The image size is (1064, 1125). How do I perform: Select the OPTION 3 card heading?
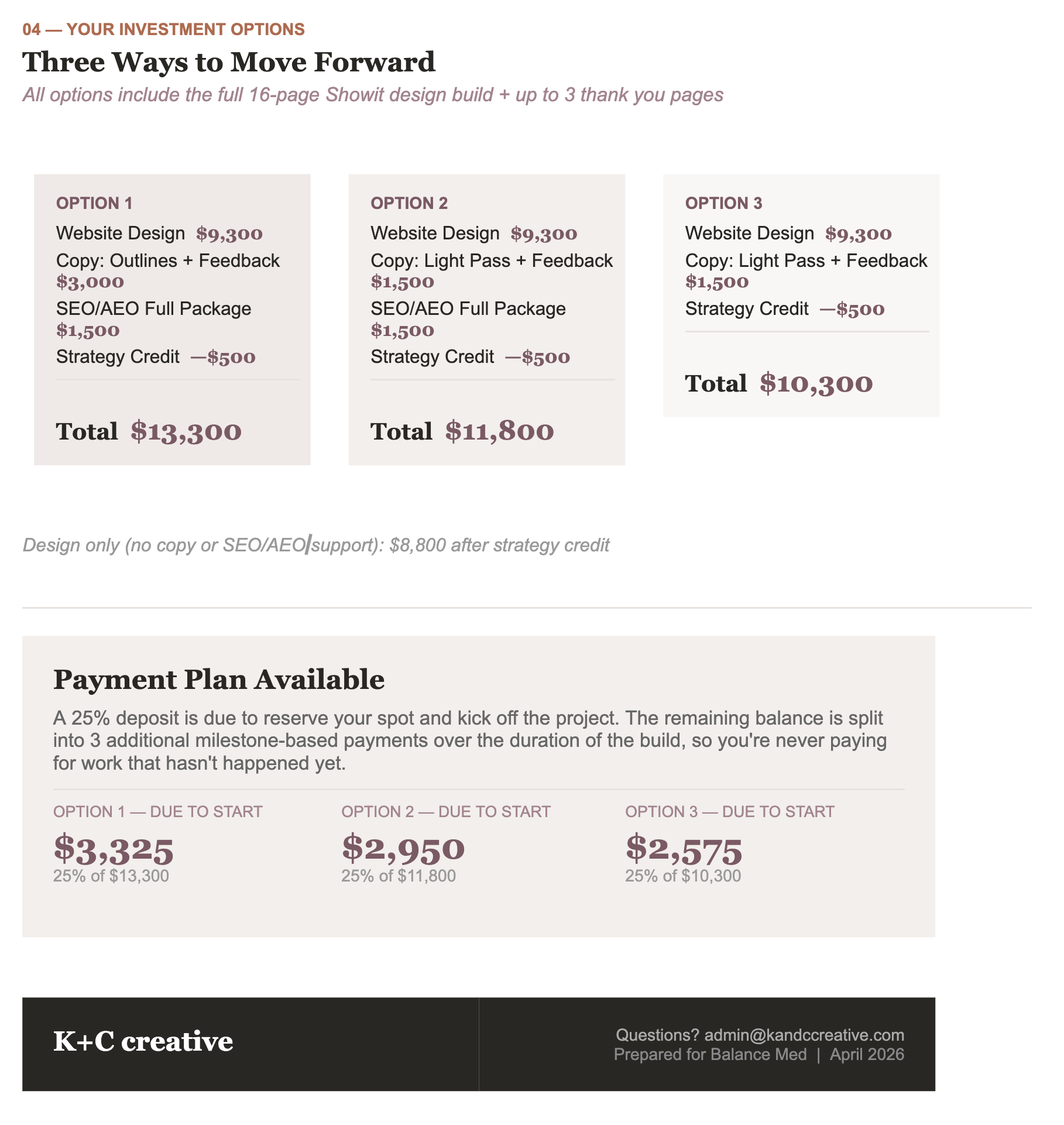click(x=723, y=203)
